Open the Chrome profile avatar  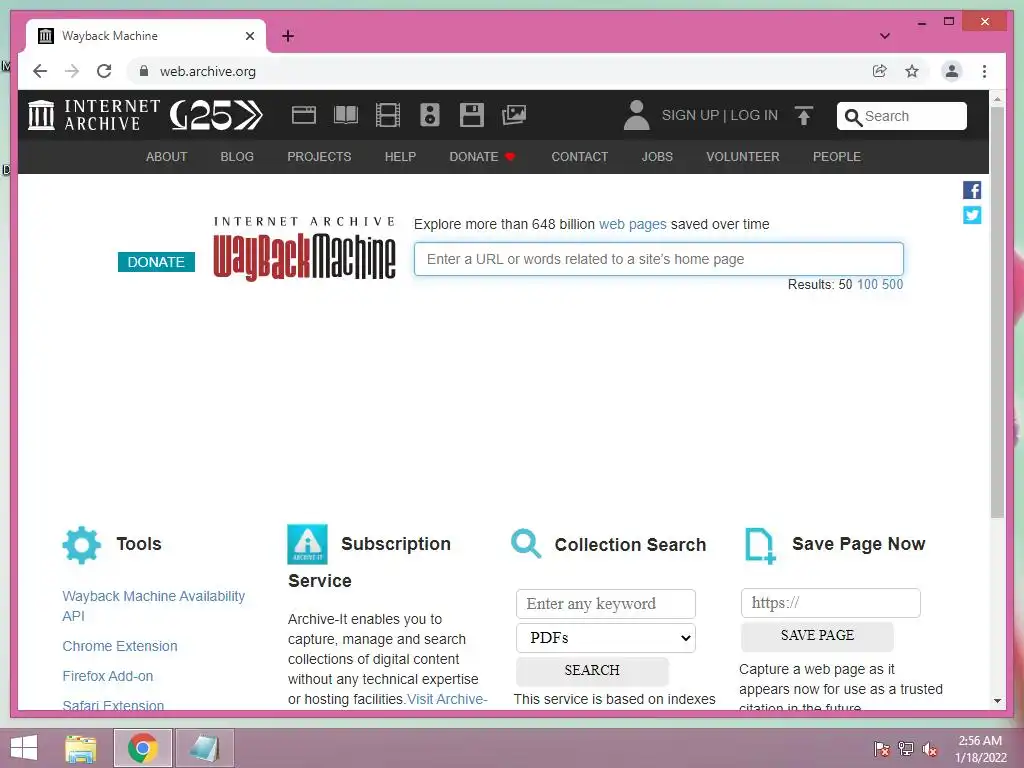[952, 71]
